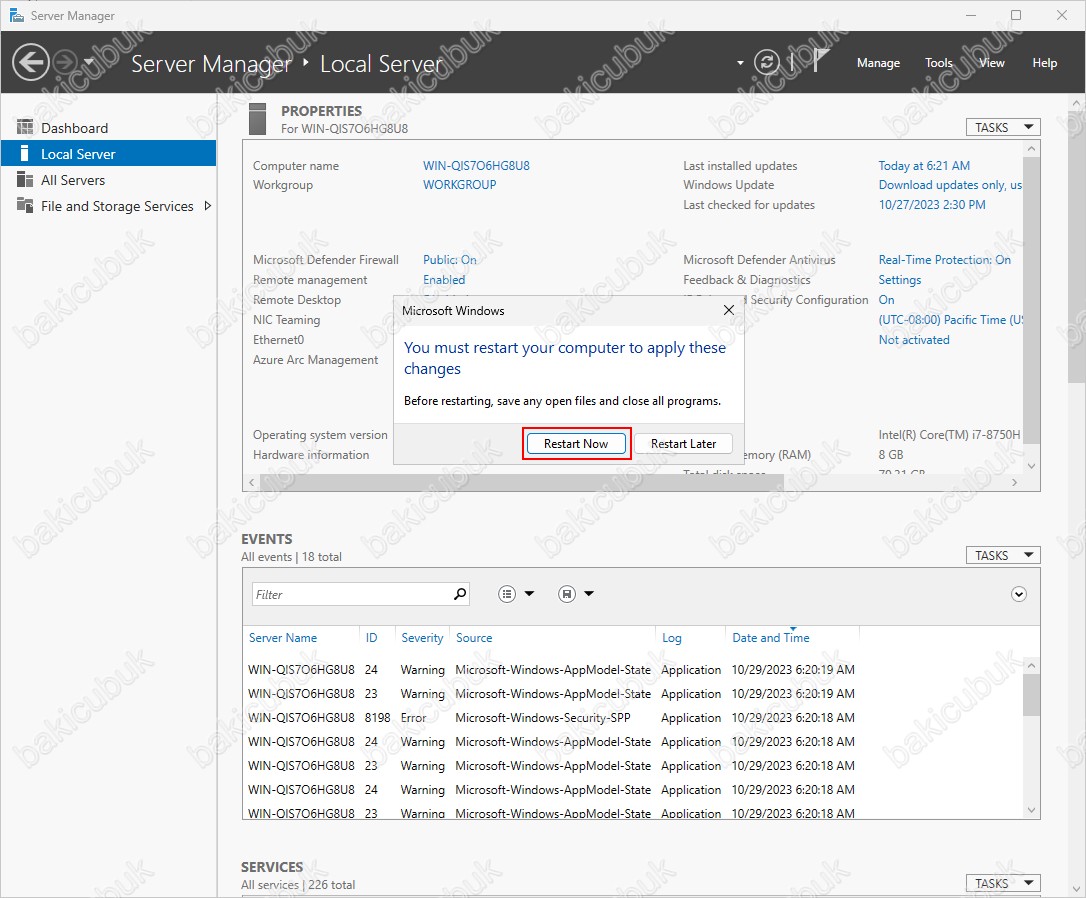
Task: Sort events by ID column
Action: pyautogui.click(x=371, y=638)
